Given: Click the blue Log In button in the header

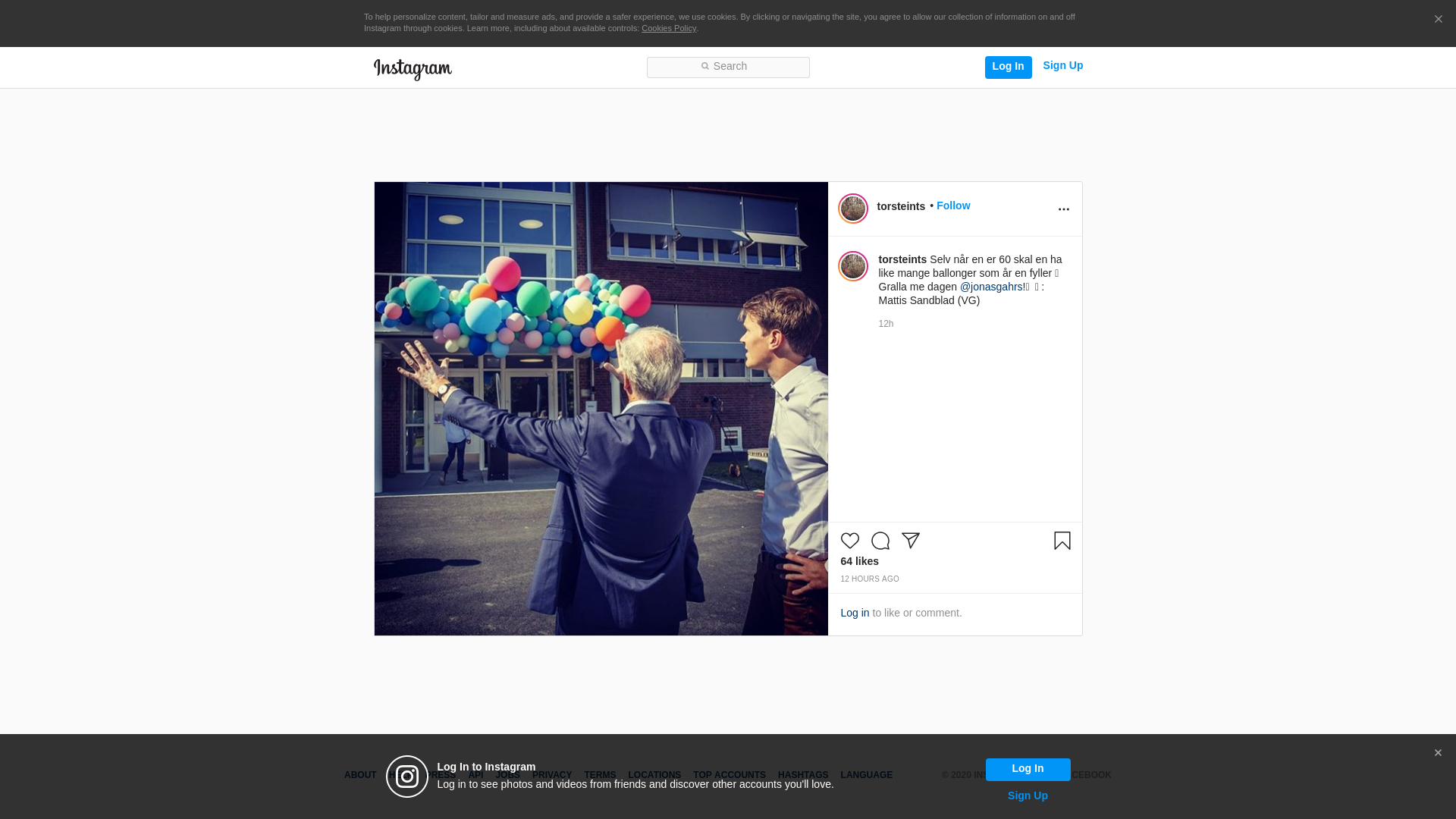Looking at the screenshot, I should point(1008,67).
